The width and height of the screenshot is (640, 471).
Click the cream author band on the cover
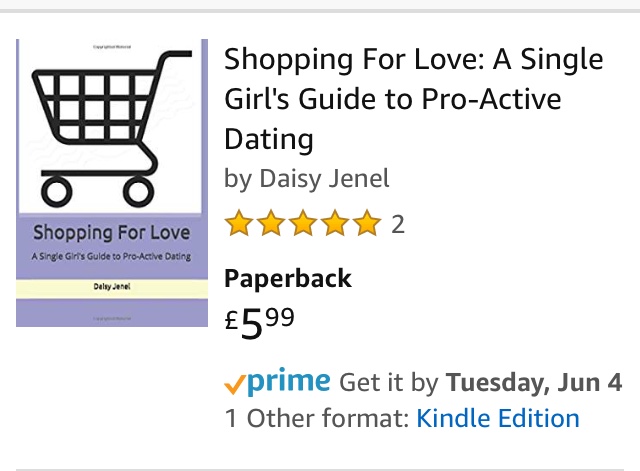point(110,288)
